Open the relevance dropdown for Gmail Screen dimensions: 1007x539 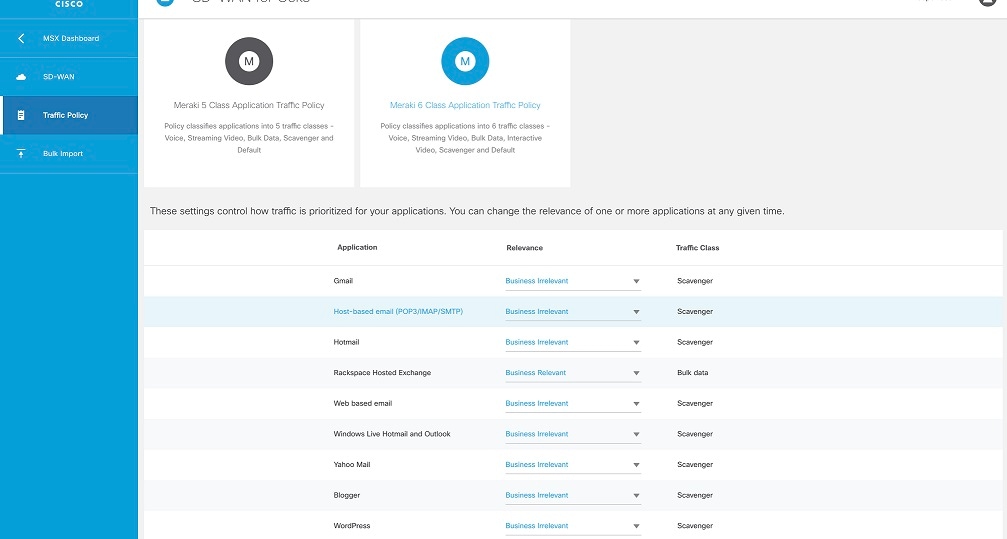click(573, 281)
